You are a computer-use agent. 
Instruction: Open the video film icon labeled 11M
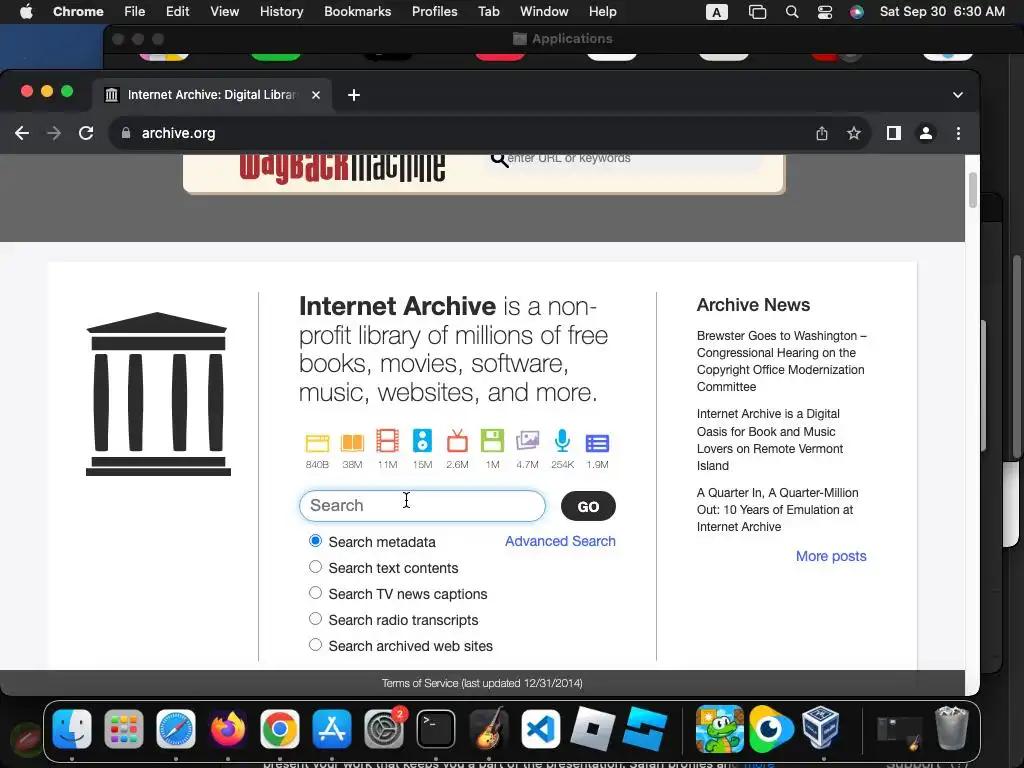(387, 441)
